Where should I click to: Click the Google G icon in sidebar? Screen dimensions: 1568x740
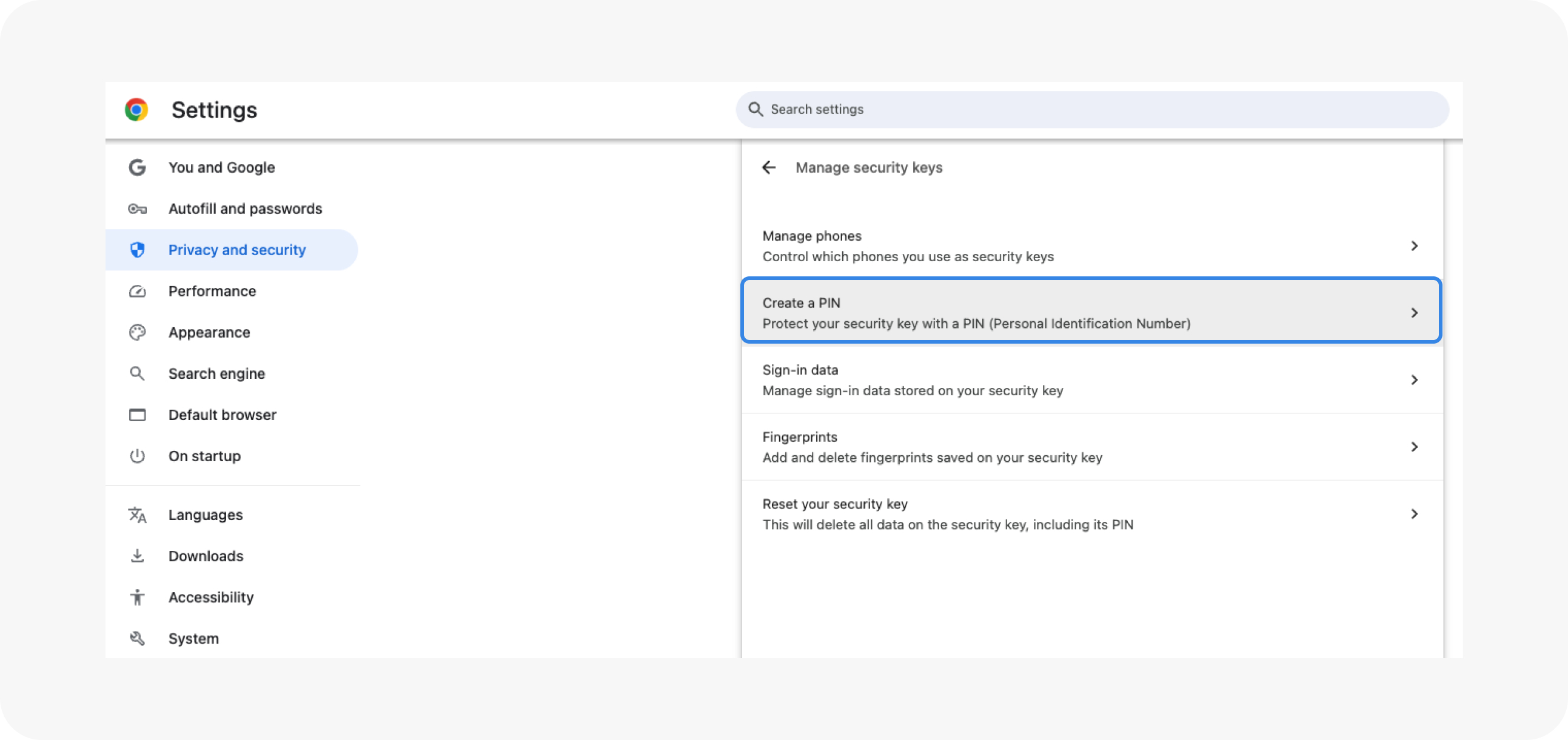click(x=137, y=167)
